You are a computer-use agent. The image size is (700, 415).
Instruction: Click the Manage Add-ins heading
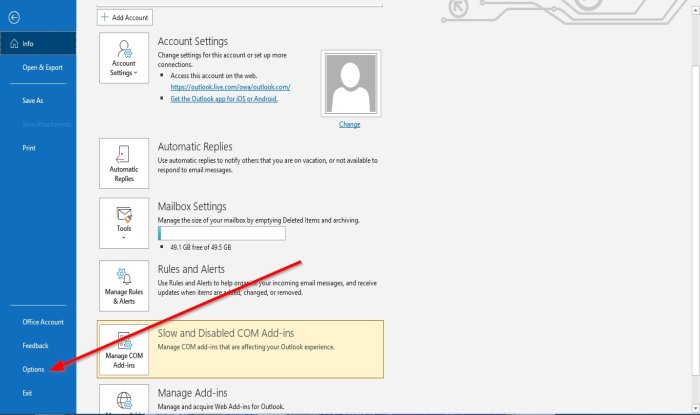(x=192, y=393)
